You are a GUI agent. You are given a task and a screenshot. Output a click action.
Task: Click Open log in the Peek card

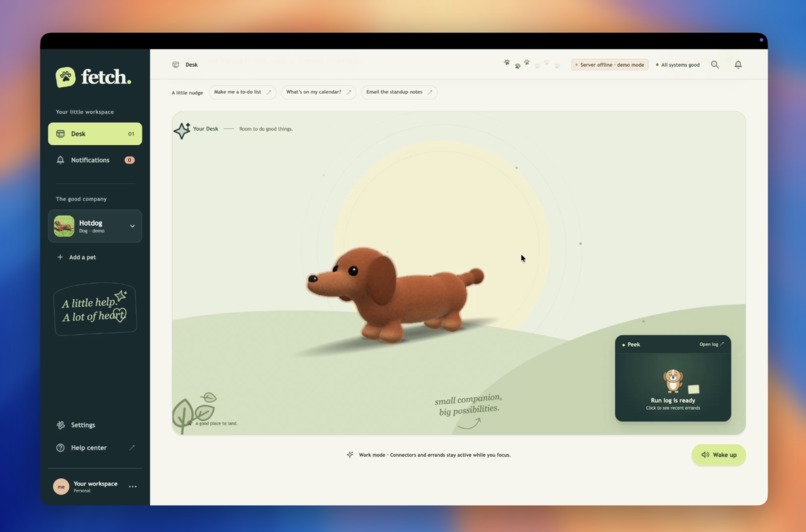711,344
